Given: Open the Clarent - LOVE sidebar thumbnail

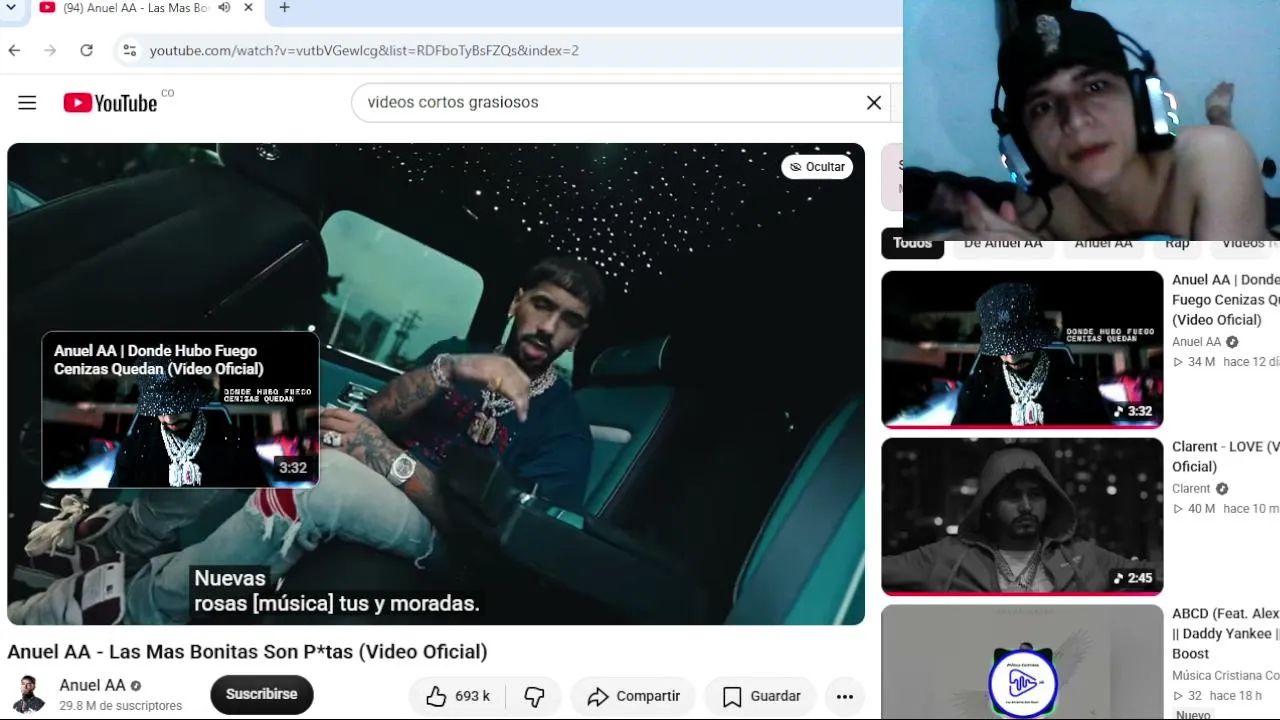Looking at the screenshot, I should [1022, 516].
